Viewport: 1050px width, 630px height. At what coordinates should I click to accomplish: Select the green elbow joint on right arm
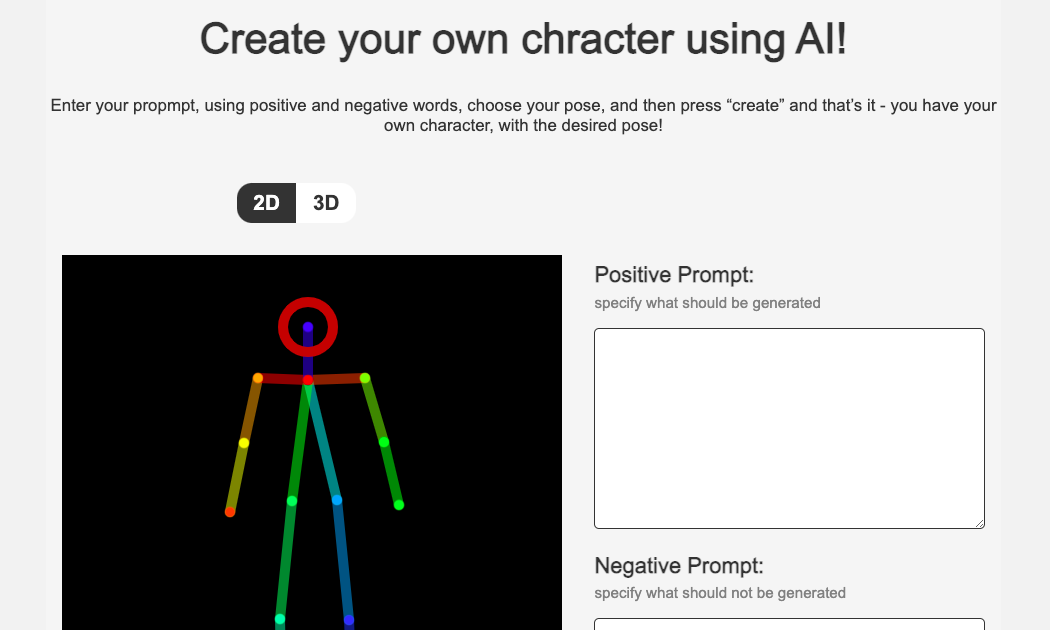pyautogui.click(x=384, y=442)
